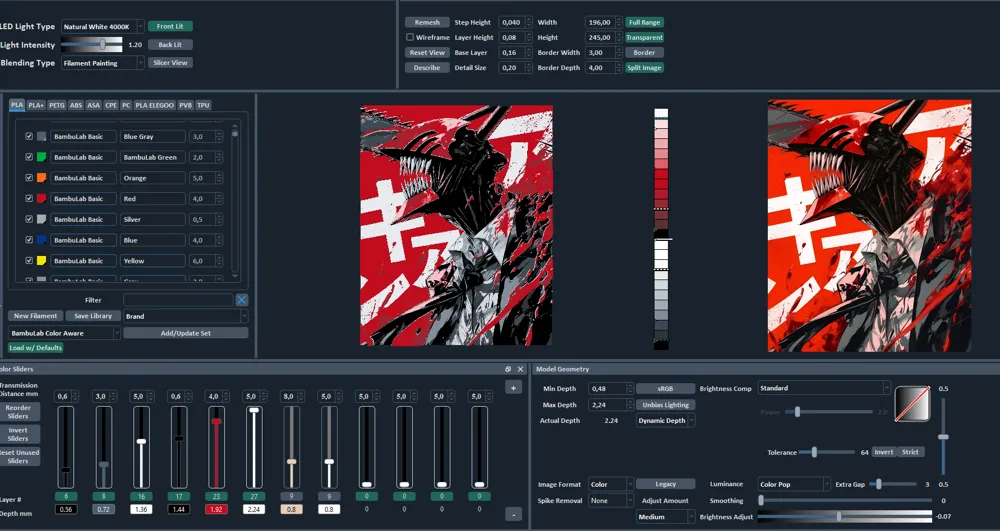Click the red color slider handle at layer 23

tap(216, 421)
